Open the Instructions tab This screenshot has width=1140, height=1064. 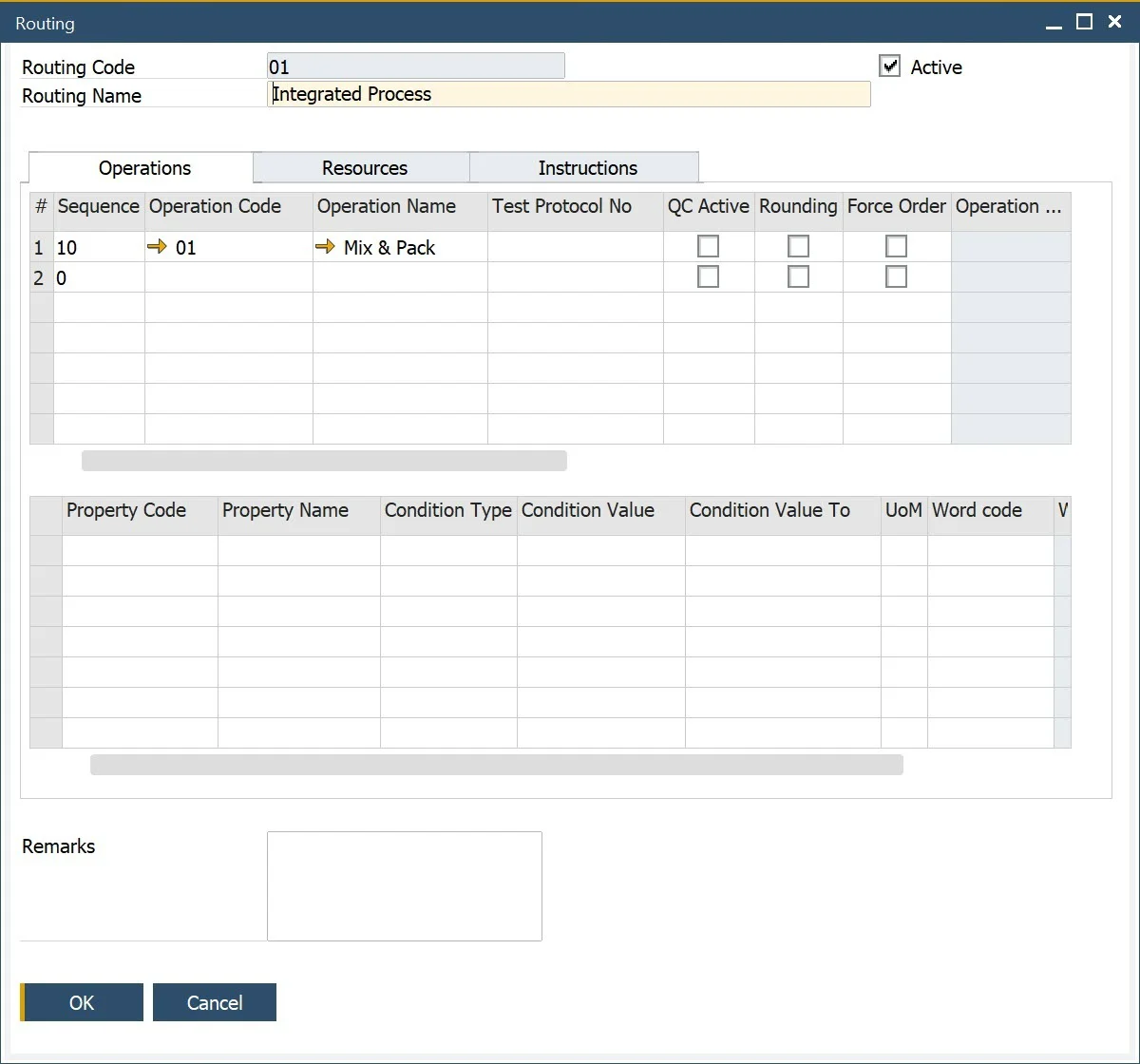tap(587, 168)
